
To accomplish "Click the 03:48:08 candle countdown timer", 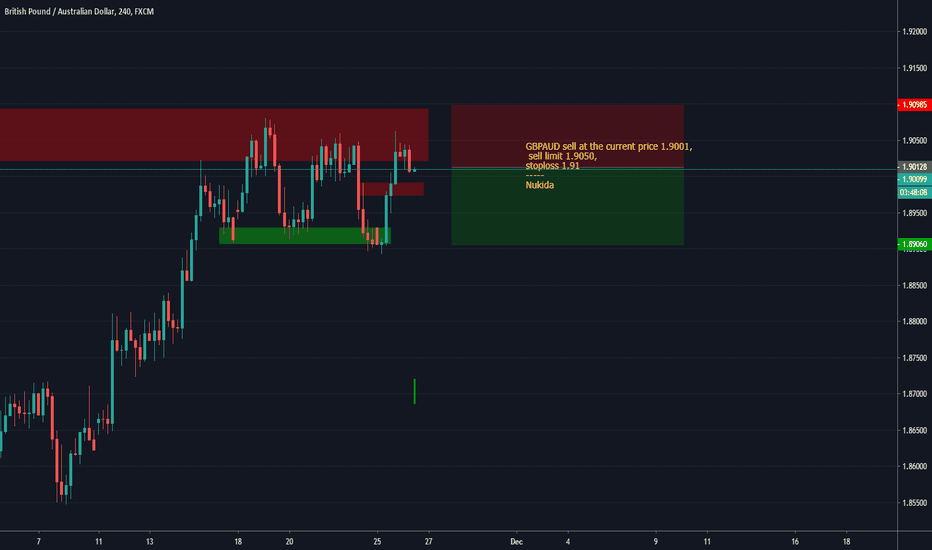I will click(914, 191).
